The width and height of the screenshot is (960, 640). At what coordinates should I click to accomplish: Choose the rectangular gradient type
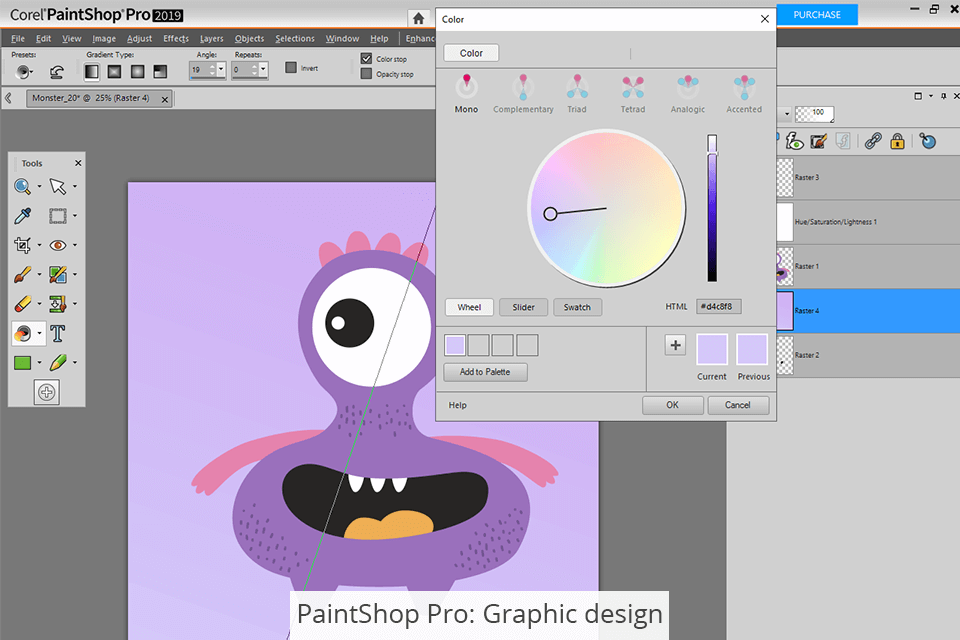coord(114,72)
